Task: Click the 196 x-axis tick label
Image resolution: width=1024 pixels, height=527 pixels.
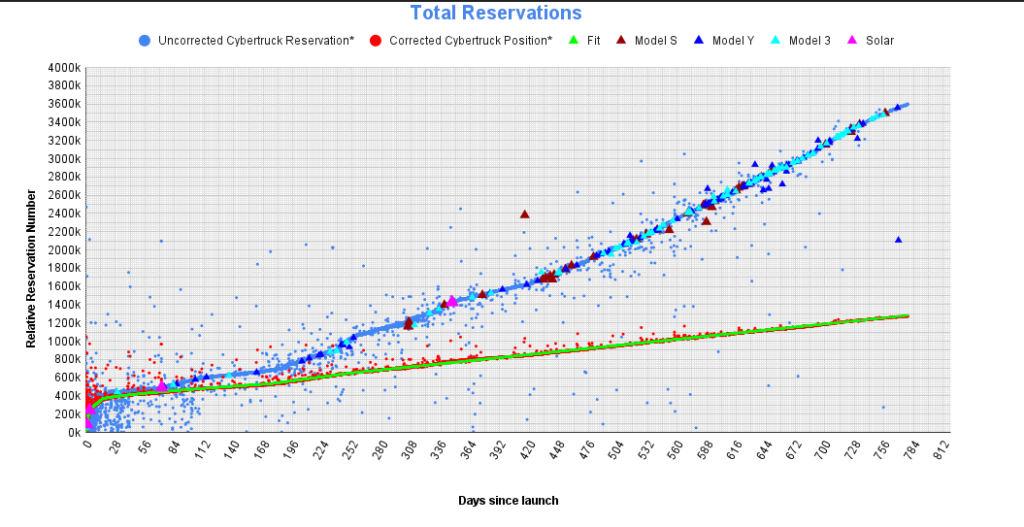Action: [290, 449]
